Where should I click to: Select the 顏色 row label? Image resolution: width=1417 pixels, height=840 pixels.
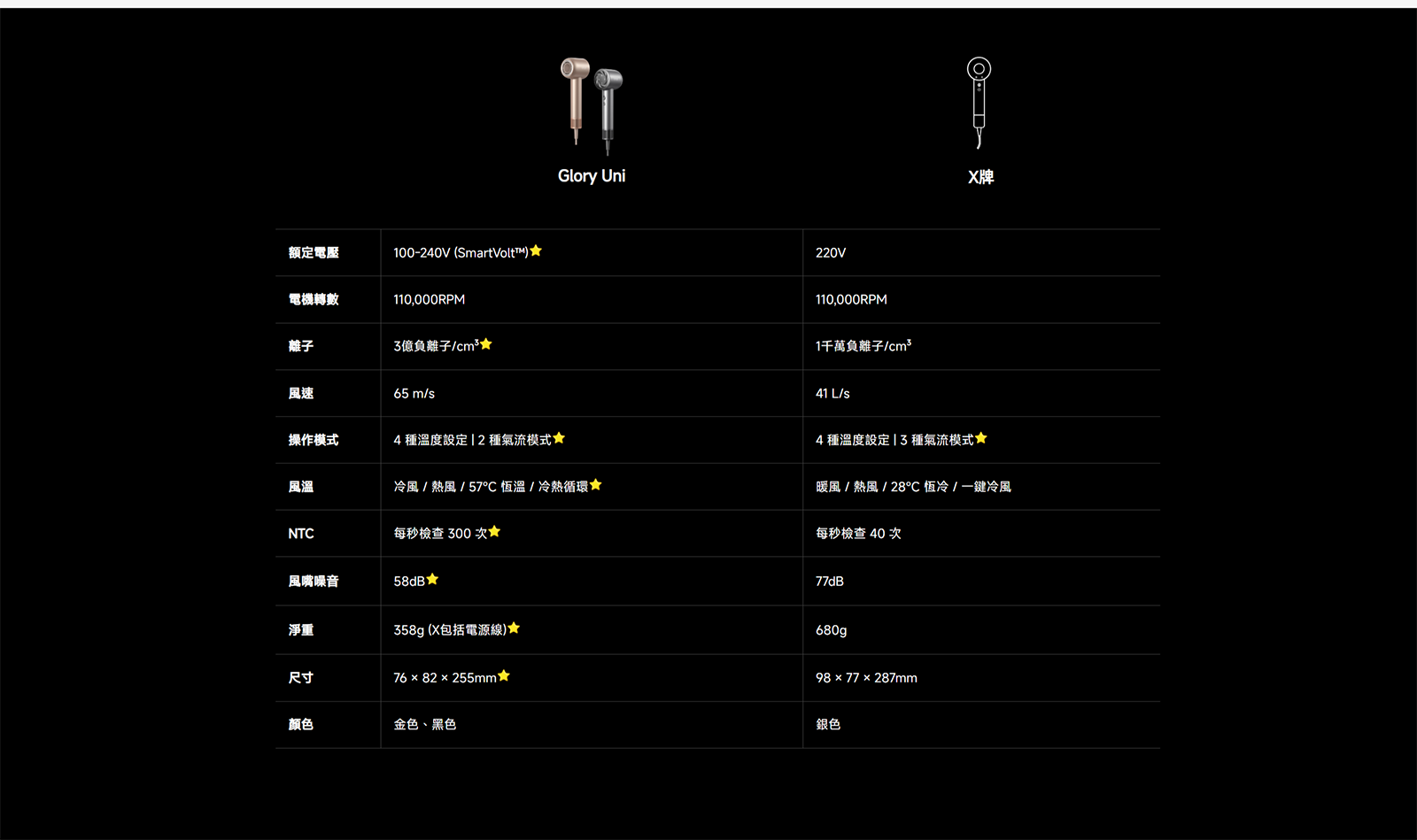pos(301,725)
